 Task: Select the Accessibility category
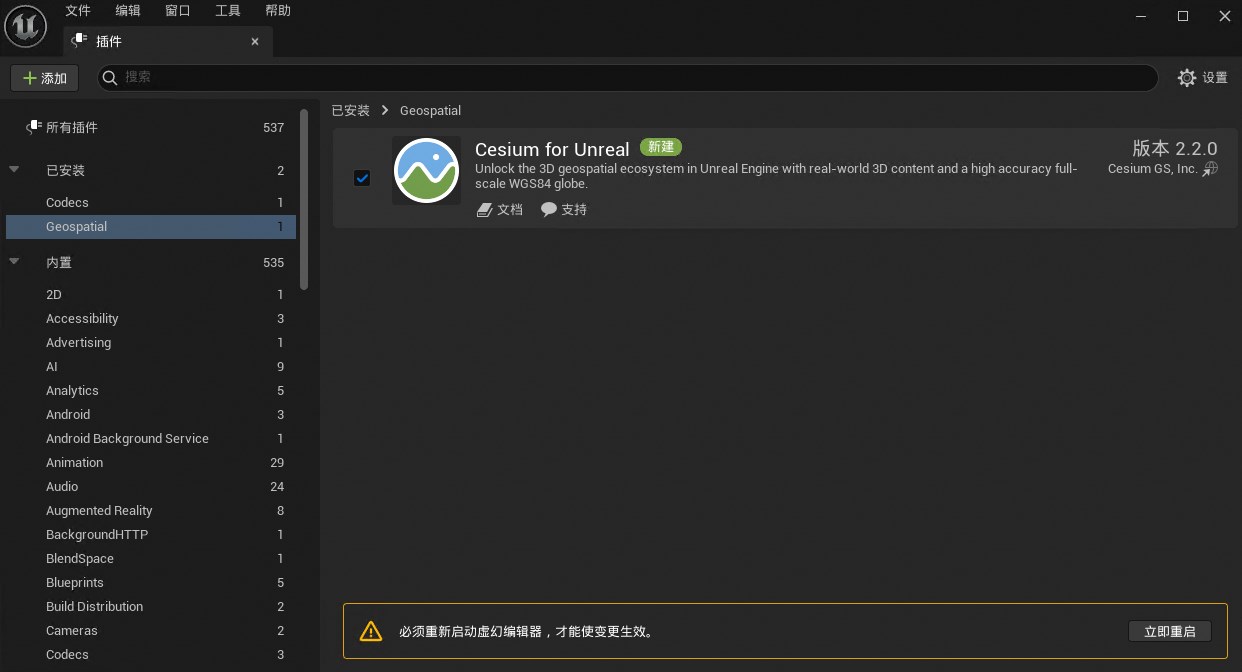(153, 318)
